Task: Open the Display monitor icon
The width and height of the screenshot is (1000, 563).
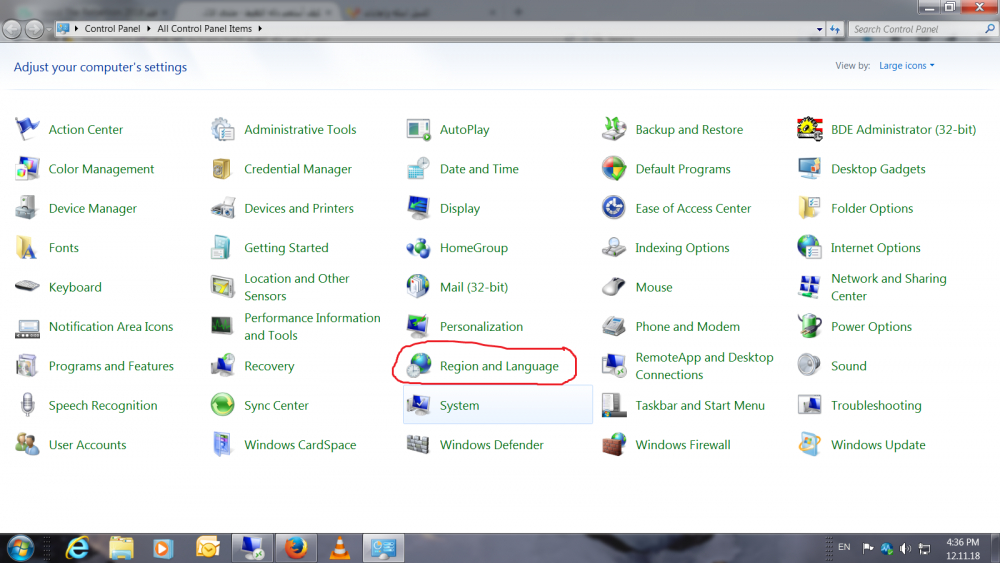Action: [x=418, y=208]
